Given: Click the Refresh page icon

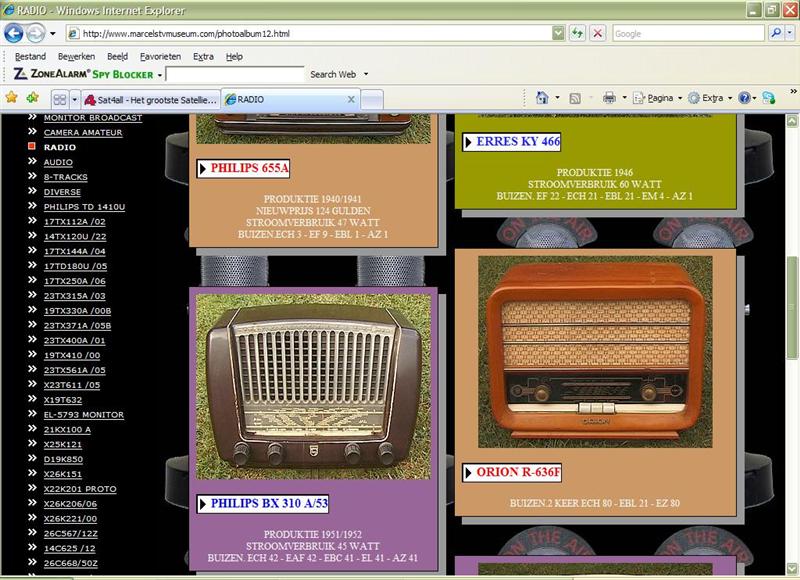Looking at the screenshot, I should point(577,34).
